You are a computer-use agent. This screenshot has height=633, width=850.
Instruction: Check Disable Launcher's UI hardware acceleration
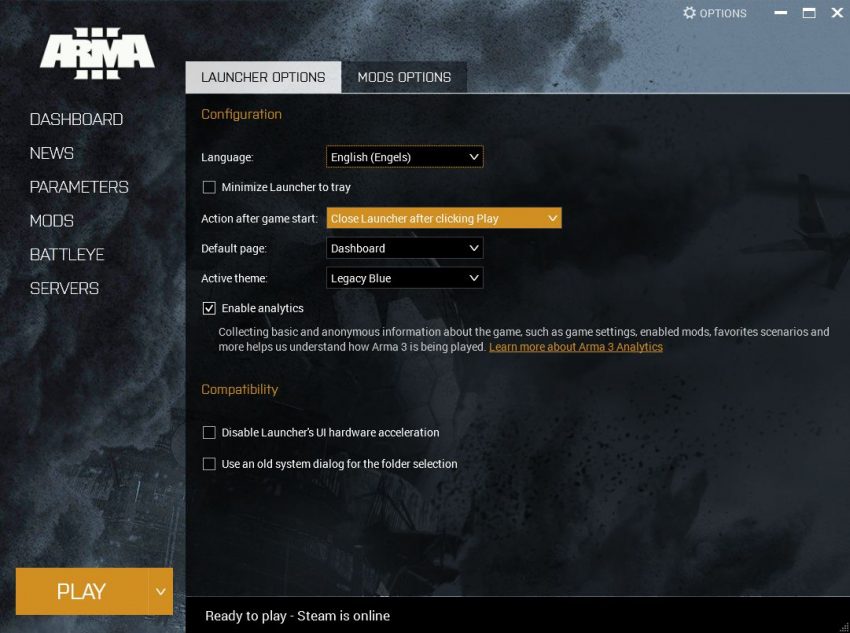[x=209, y=432]
